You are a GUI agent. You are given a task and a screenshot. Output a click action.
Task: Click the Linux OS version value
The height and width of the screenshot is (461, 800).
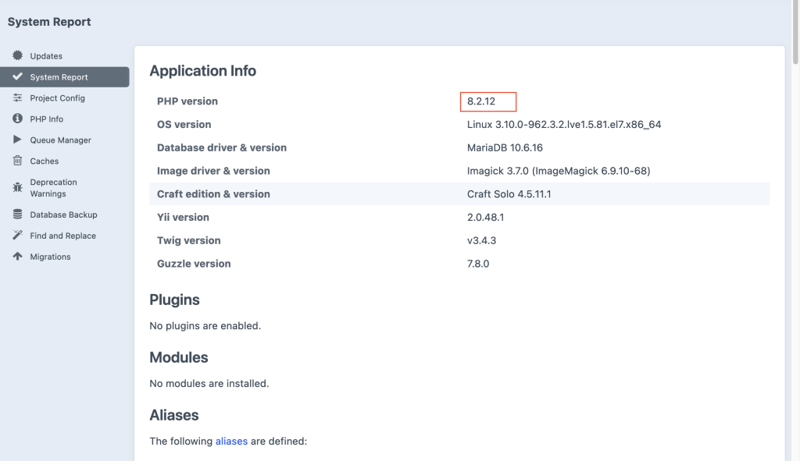(x=563, y=125)
